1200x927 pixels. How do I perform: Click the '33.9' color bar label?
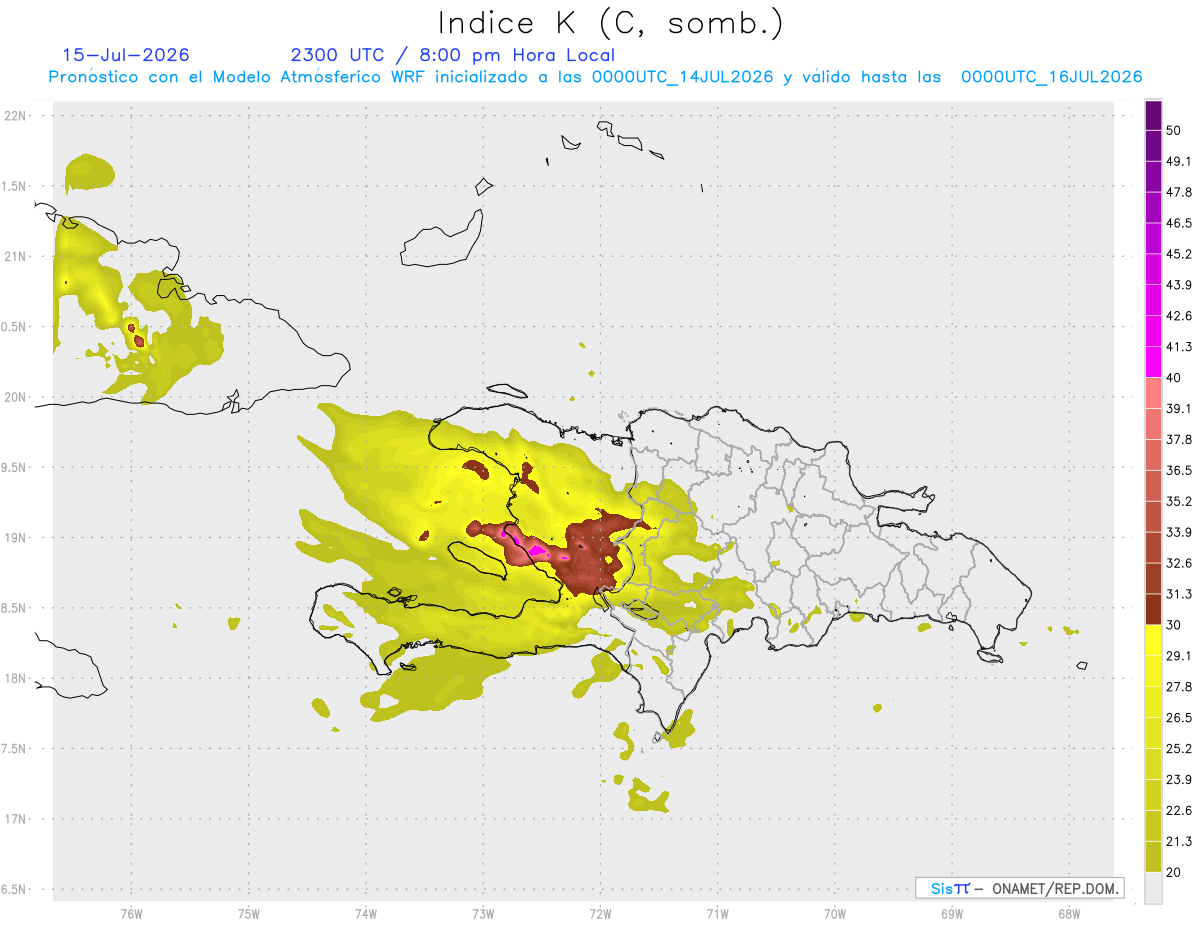point(1179,532)
